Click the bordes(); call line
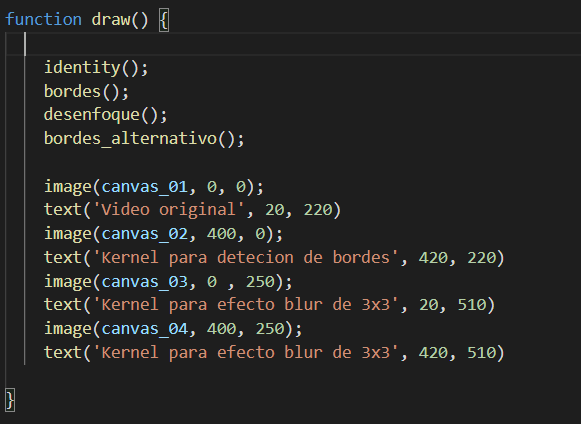Viewport: 581px width, 424px height. (86, 92)
